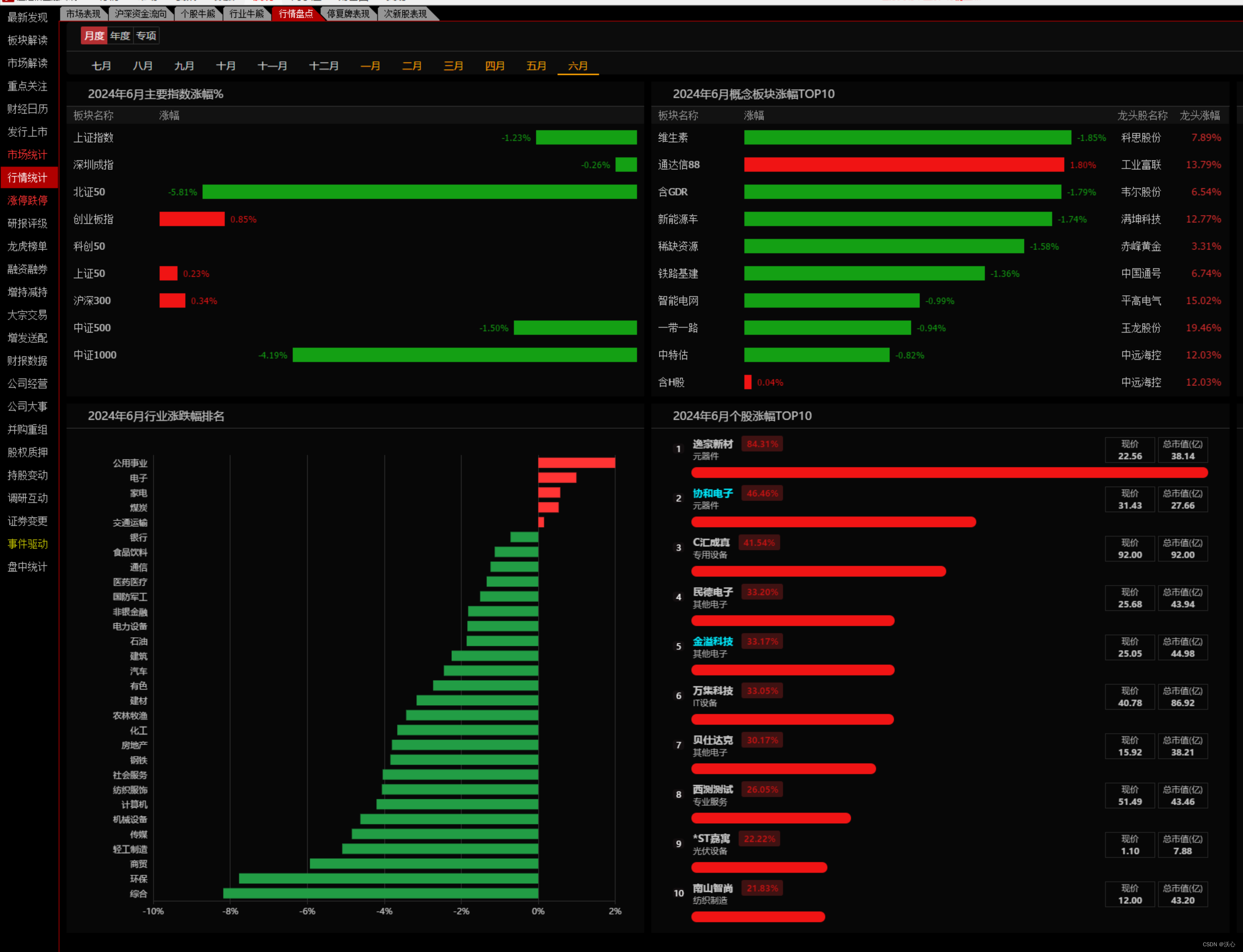Open 板块解读 in the sidebar

coord(27,40)
